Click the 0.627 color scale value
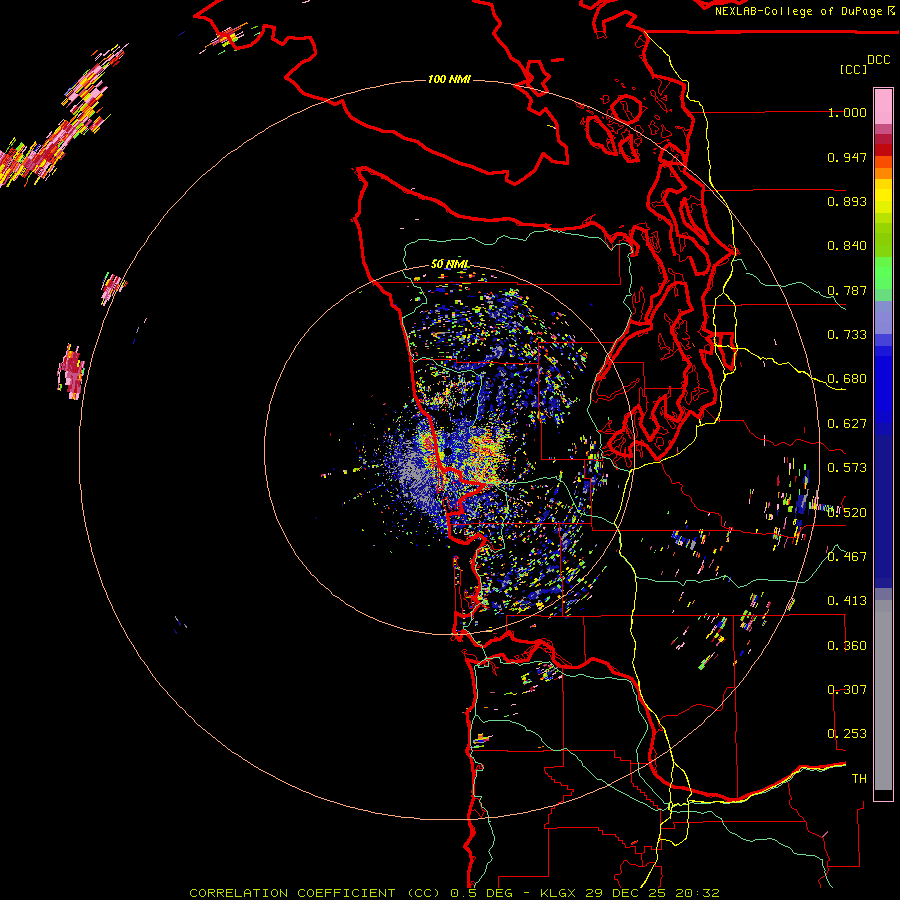Viewport: 900px width, 900px height. click(847, 424)
